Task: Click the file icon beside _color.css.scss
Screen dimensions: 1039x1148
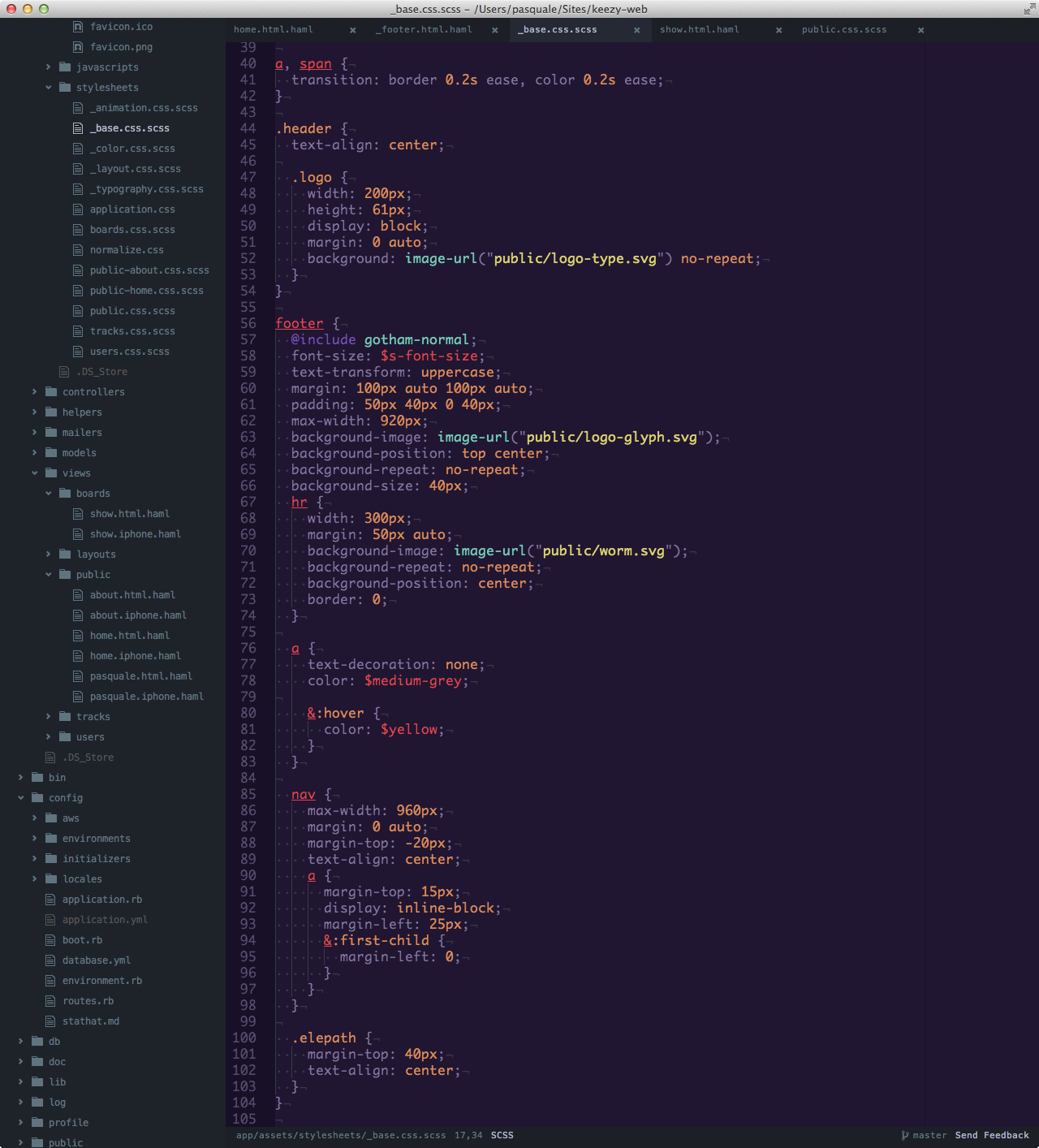Action: pos(78,149)
